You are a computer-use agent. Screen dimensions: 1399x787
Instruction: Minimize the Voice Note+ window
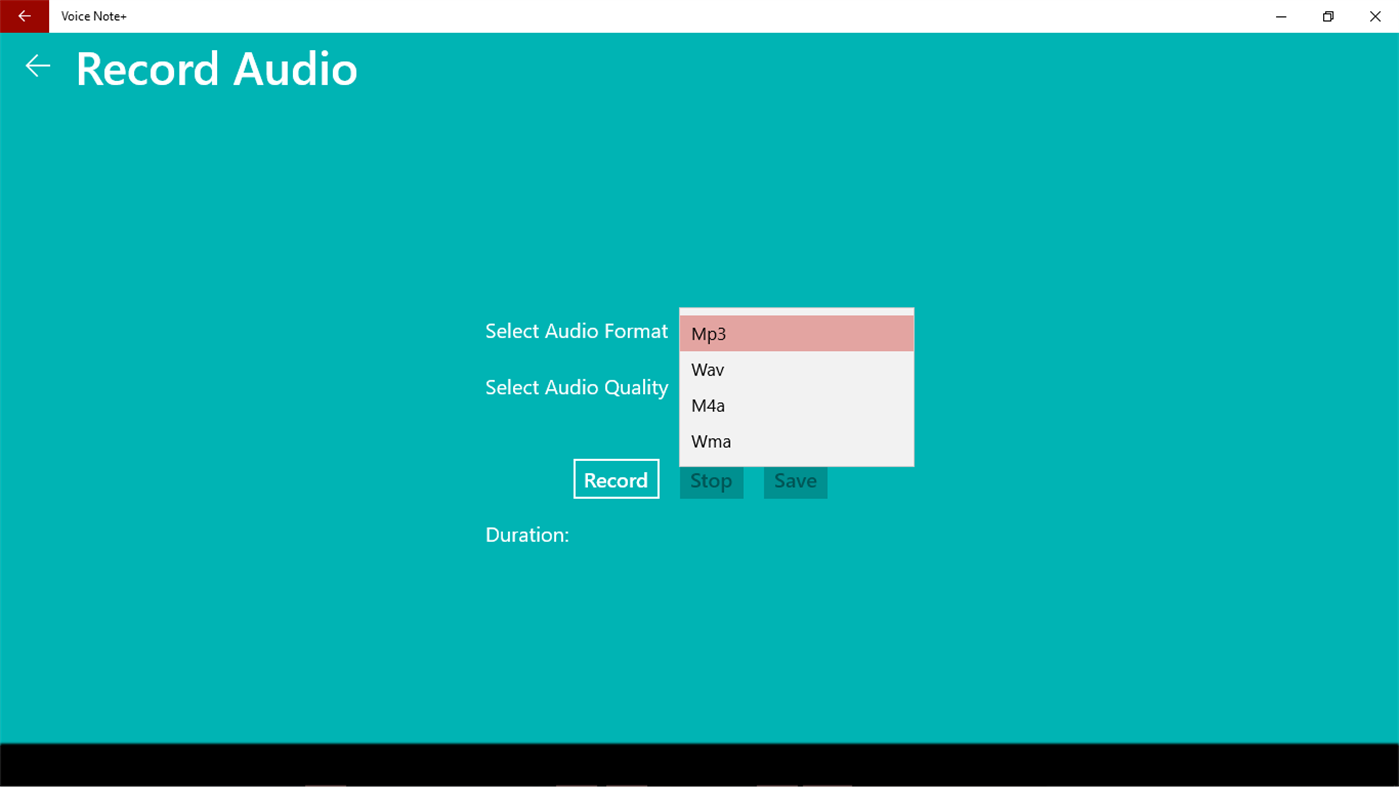pos(1280,16)
